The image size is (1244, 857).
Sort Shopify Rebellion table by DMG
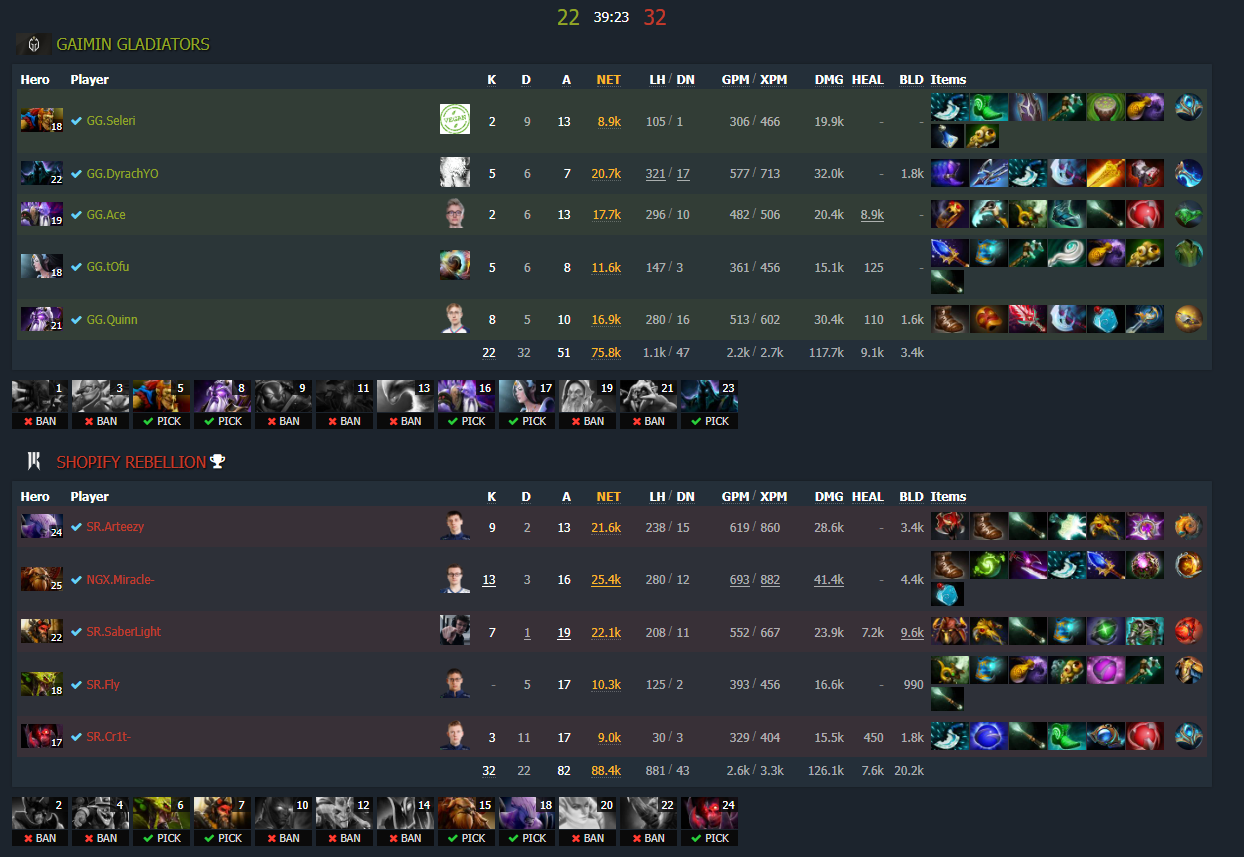[x=829, y=496]
